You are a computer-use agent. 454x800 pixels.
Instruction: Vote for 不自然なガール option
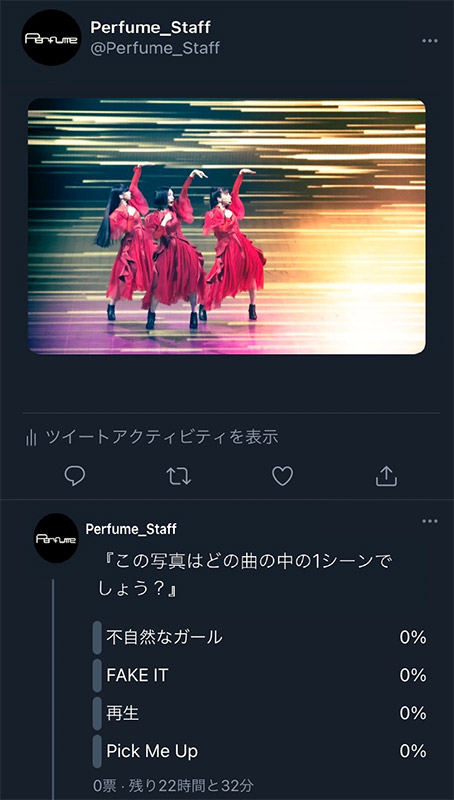260,637
